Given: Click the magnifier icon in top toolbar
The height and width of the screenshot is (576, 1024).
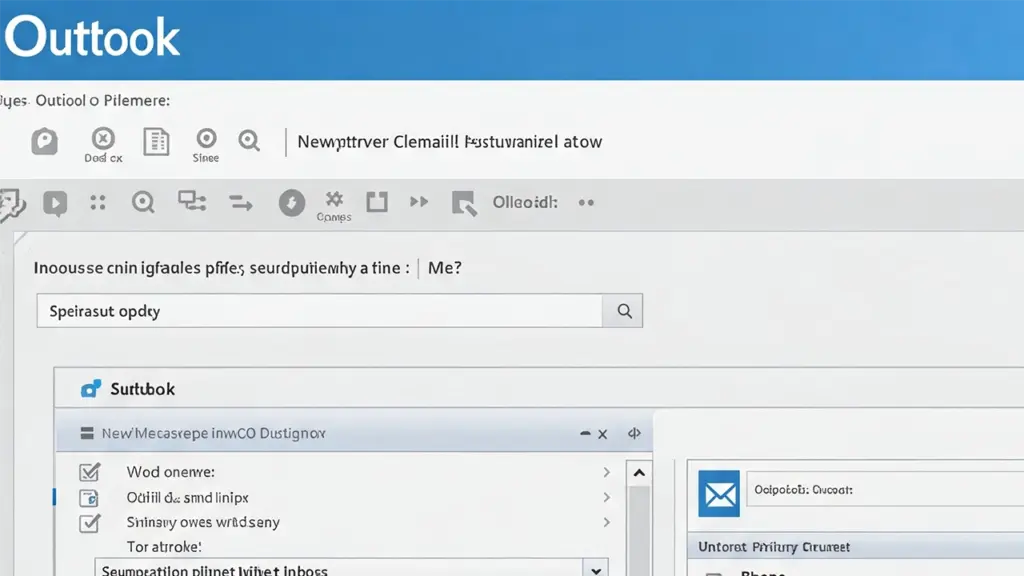Looking at the screenshot, I should point(249,141).
